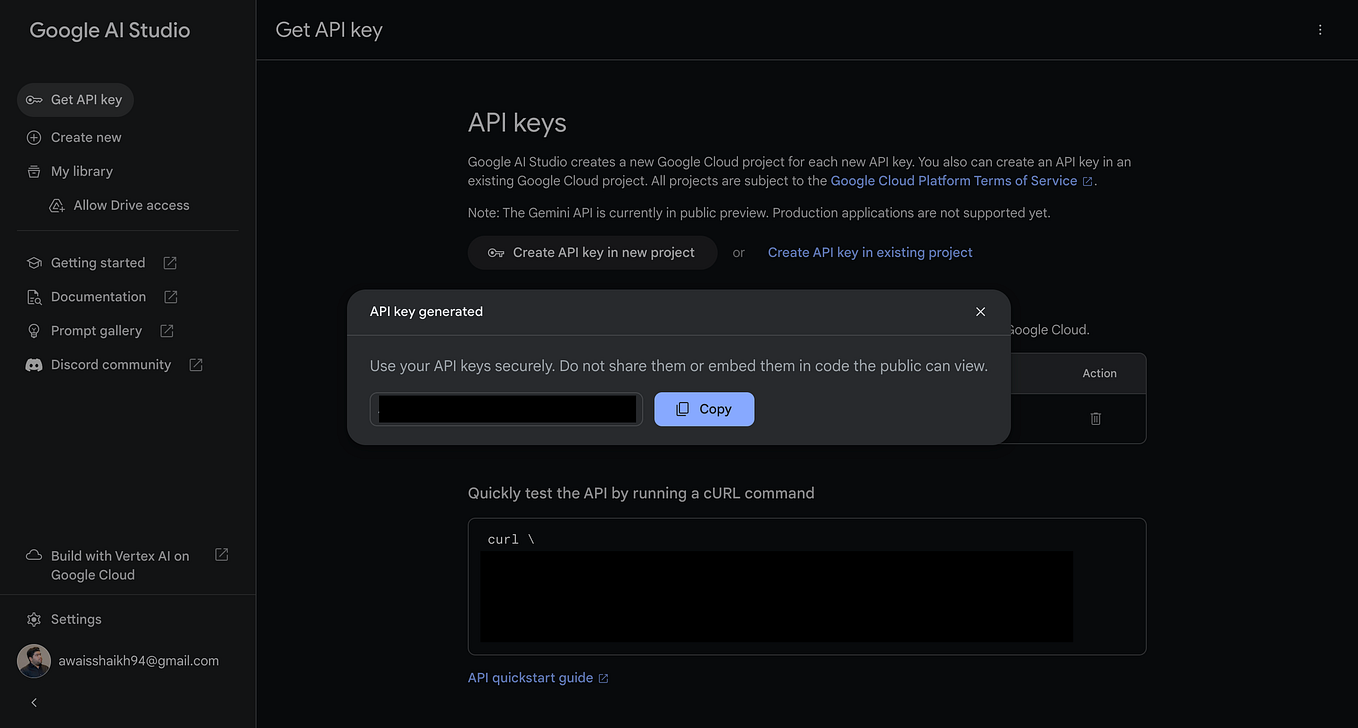The width and height of the screenshot is (1358, 728).
Task: Click the Create new plus icon
Action: [x=32, y=137]
